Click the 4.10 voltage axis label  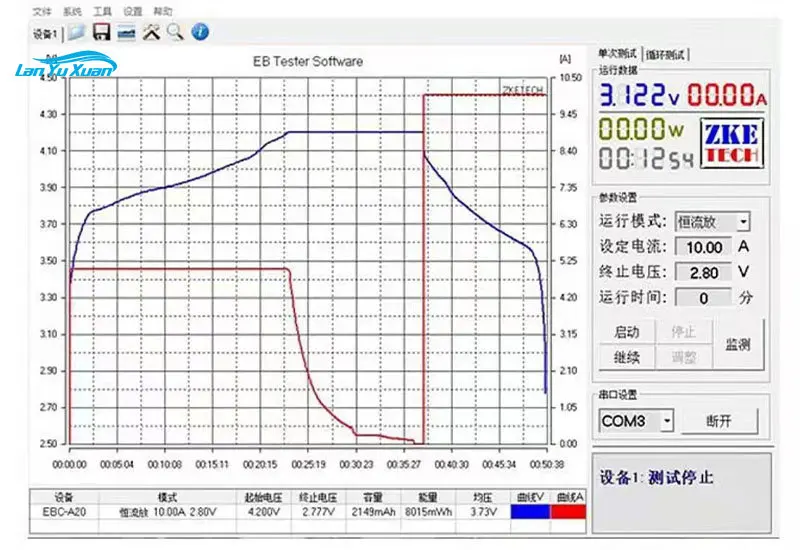pyautogui.click(x=48, y=151)
